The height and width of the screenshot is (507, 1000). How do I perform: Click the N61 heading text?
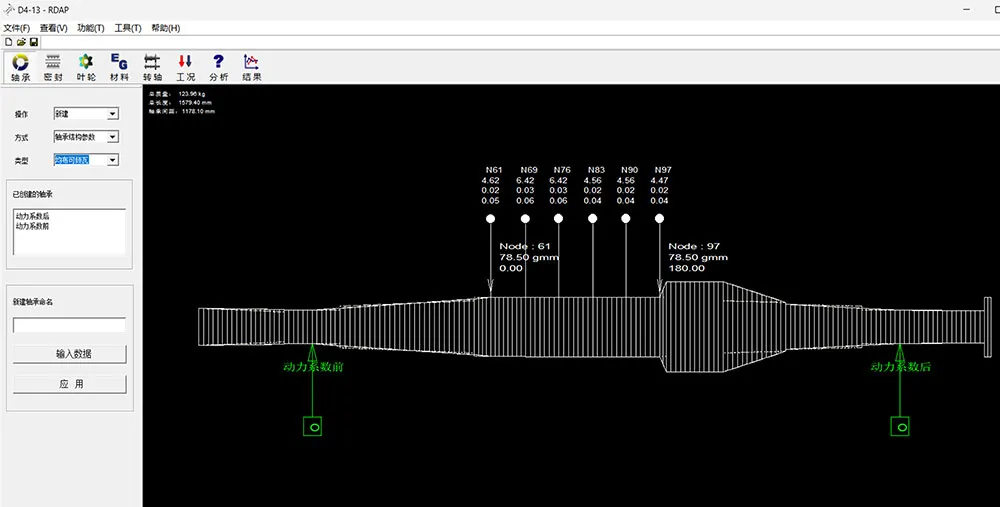point(494,170)
